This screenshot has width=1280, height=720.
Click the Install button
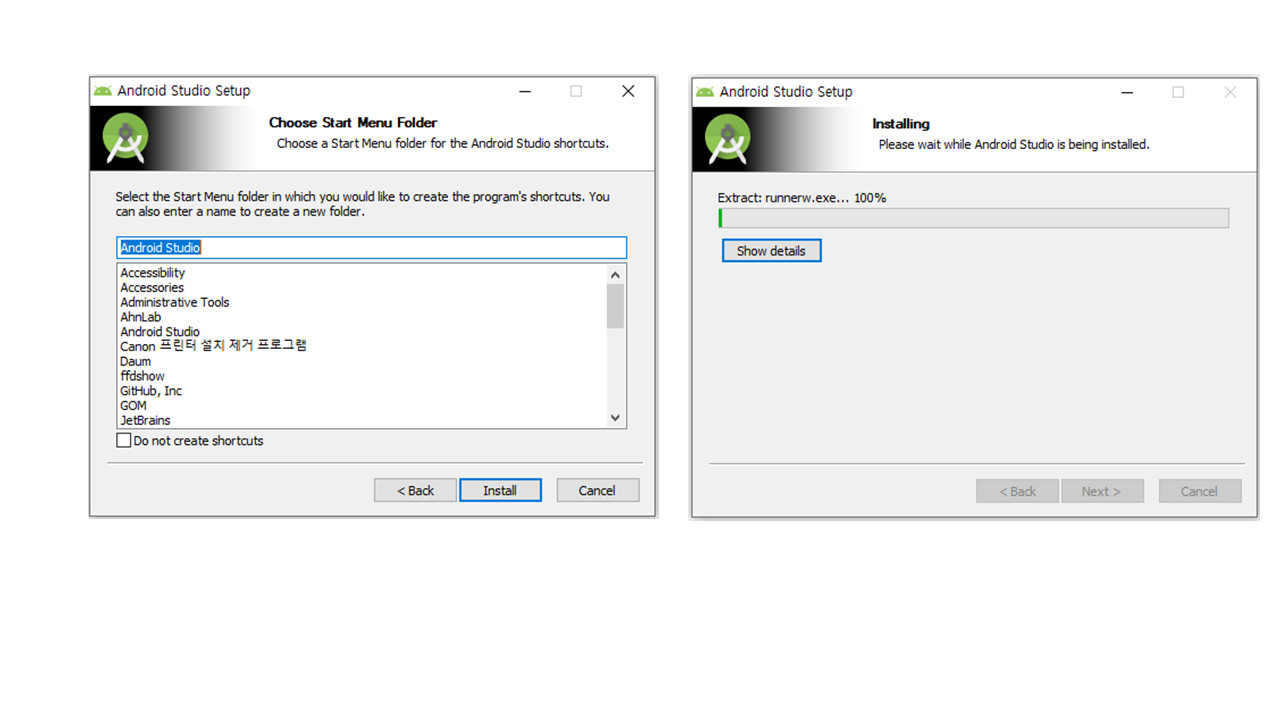(x=500, y=490)
